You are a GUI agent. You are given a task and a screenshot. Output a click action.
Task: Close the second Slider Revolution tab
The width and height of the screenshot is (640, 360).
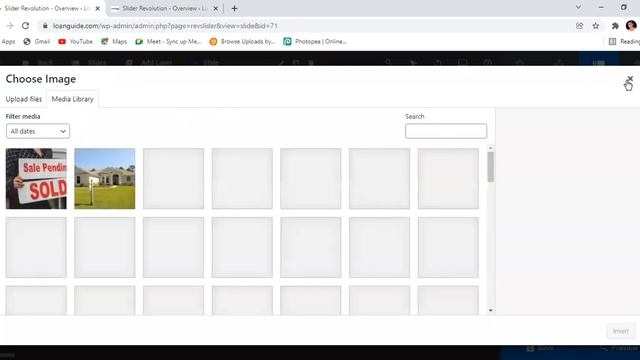click(216, 8)
